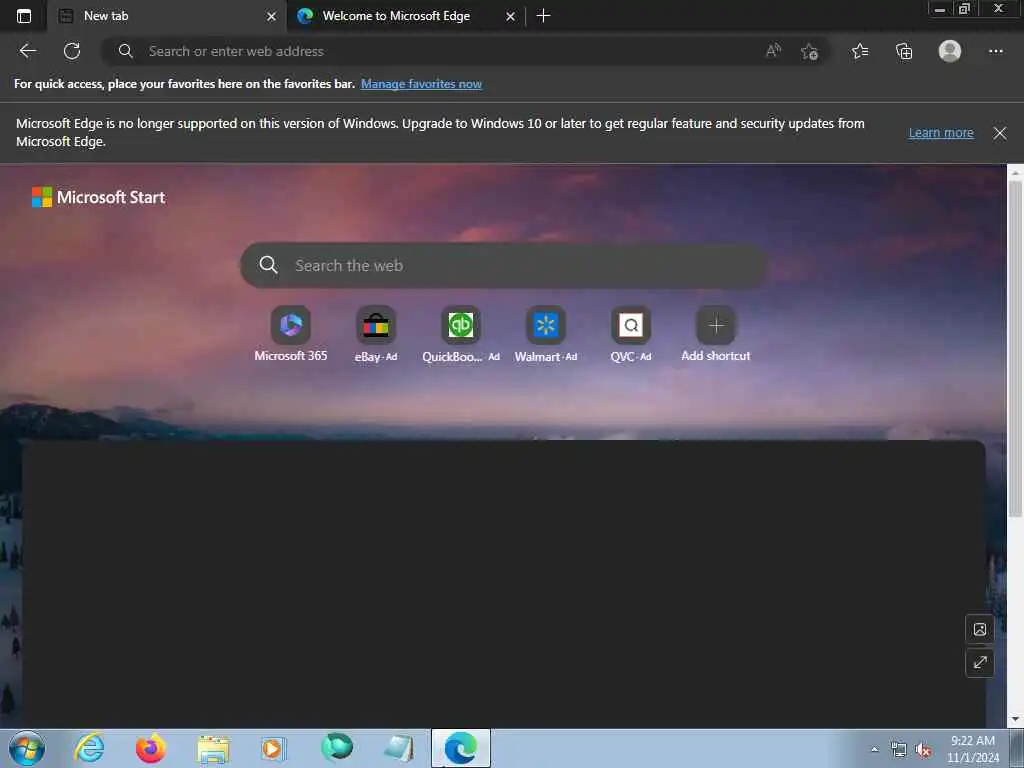Open the teal globe app on the taskbar
Image resolution: width=1024 pixels, height=768 pixels.
(337, 748)
